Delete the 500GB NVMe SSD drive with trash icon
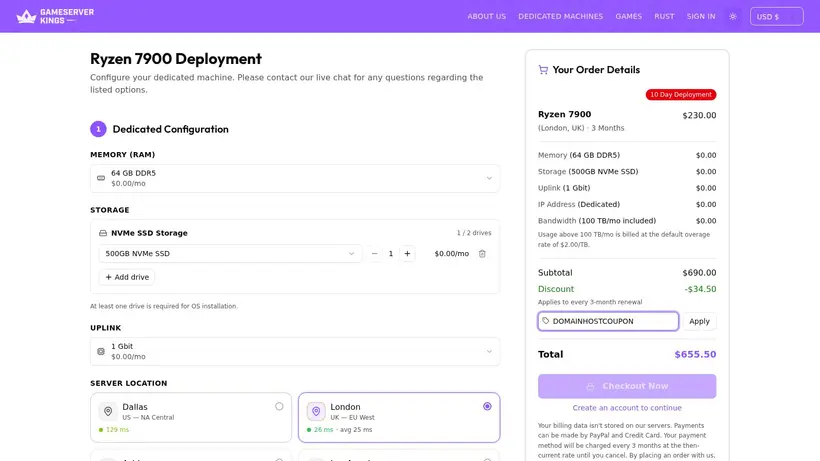This screenshot has width=820, height=461. point(482,253)
